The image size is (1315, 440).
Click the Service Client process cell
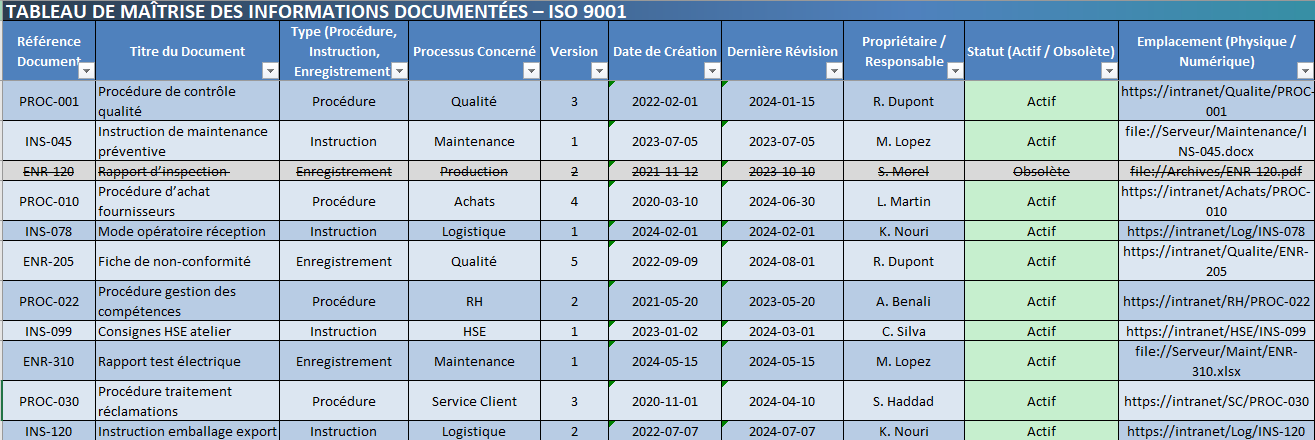click(x=474, y=401)
